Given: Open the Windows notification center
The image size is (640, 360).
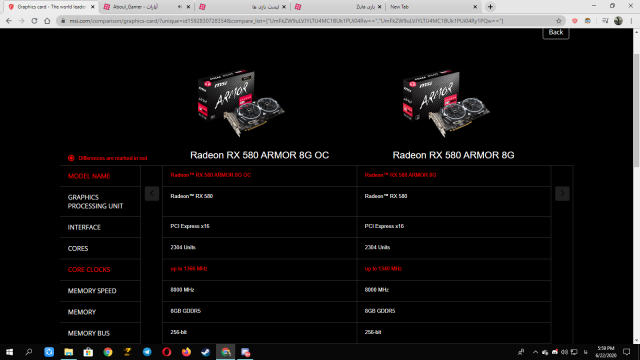Looking at the screenshot, I should [627, 352].
